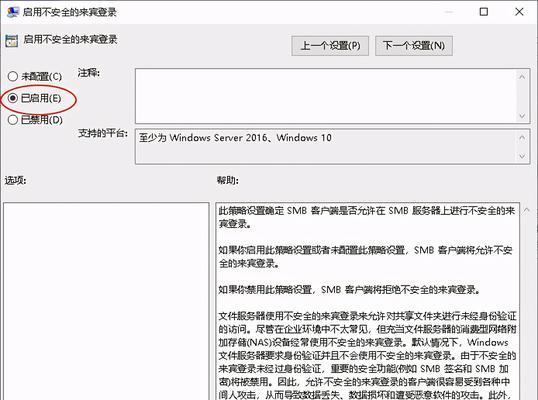Click supported platforms scrollbar up arrow
538x400 pixels.
(522, 138)
